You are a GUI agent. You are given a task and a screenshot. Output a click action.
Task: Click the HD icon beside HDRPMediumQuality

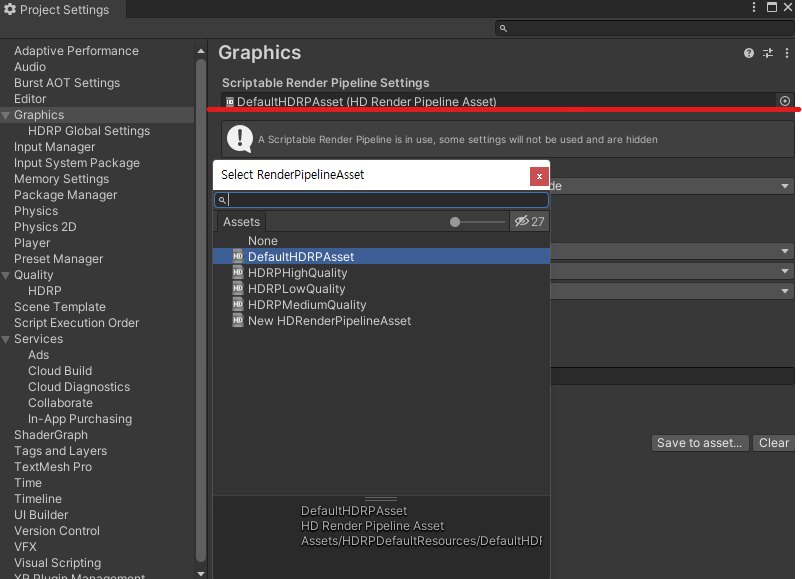tap(238, 304)
